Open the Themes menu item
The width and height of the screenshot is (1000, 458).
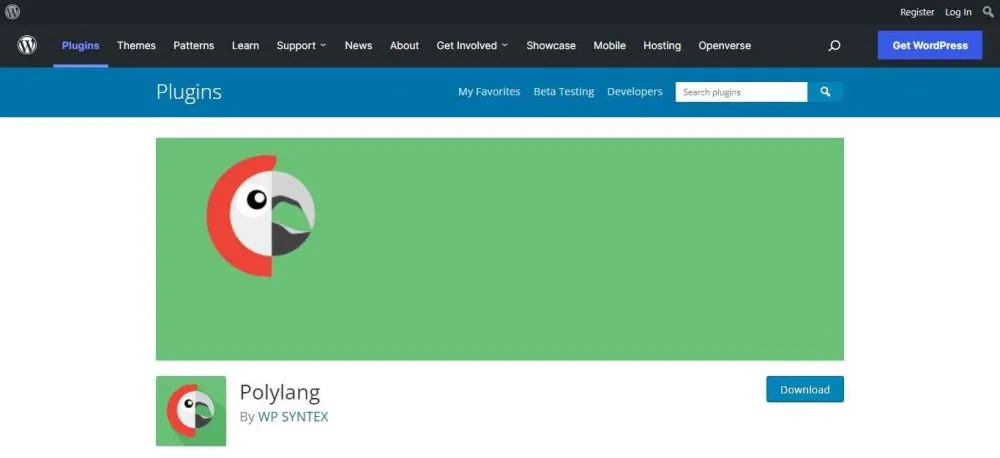[136, 46]
